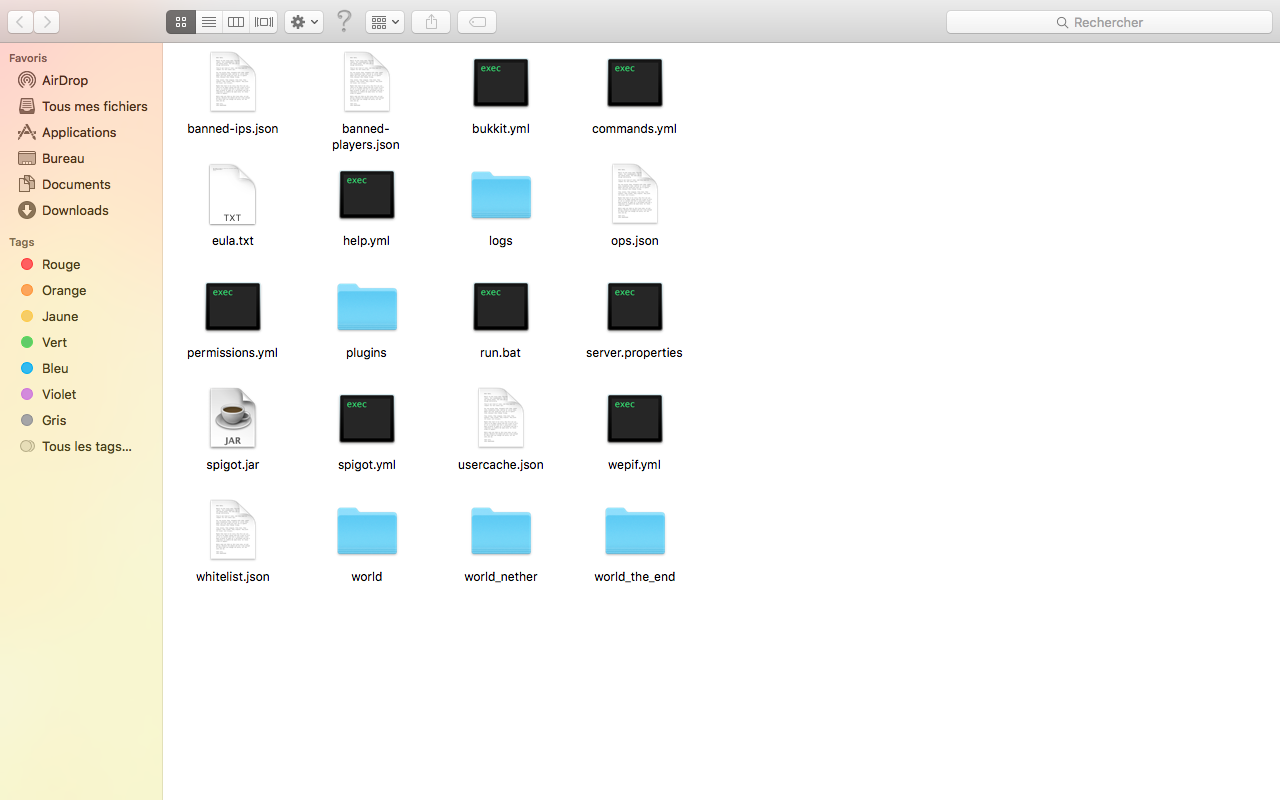Switch to column view mode
The height and width of the screenshot is (800, 1280).
(x=236, y=22)
